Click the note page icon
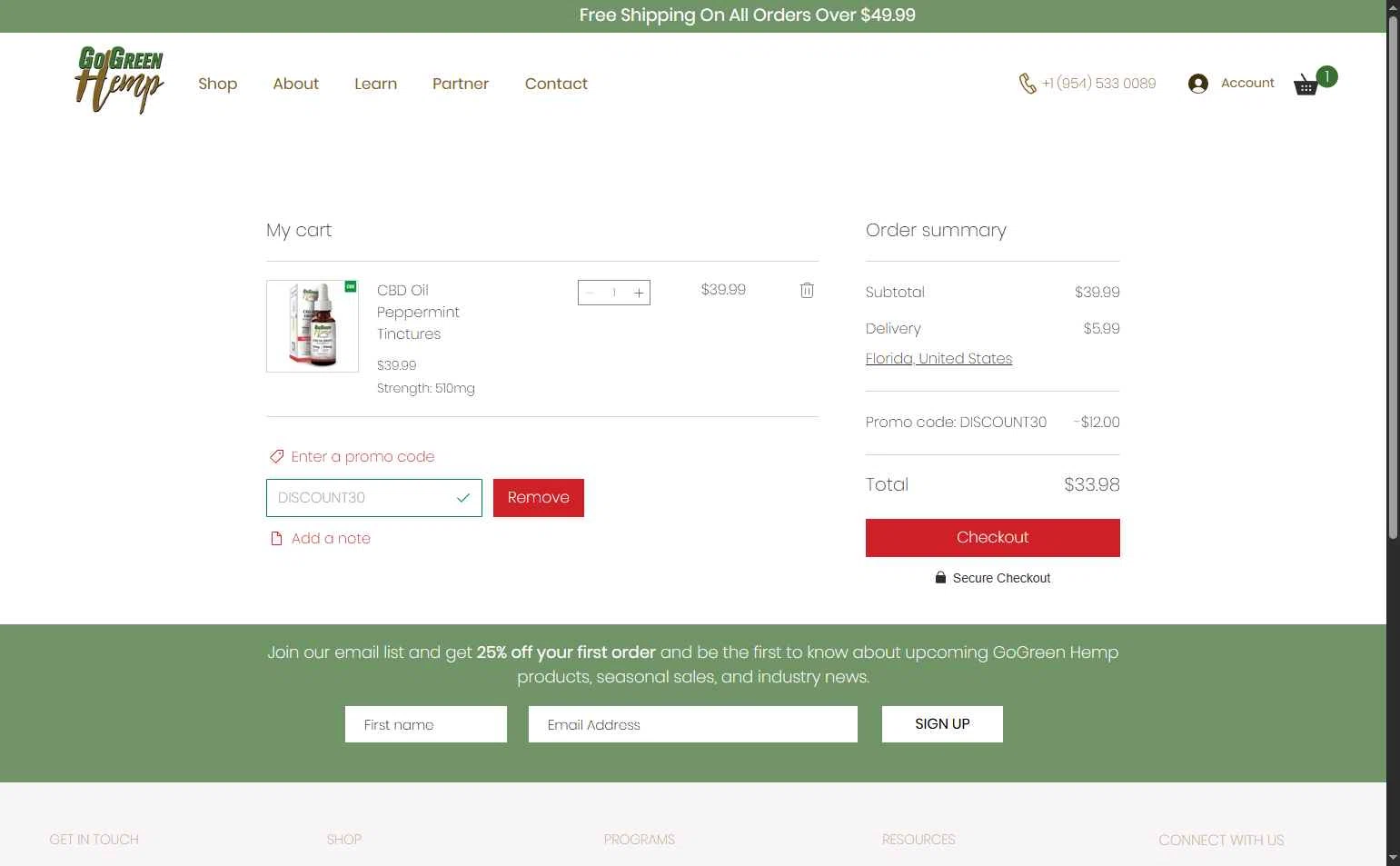 276,538
